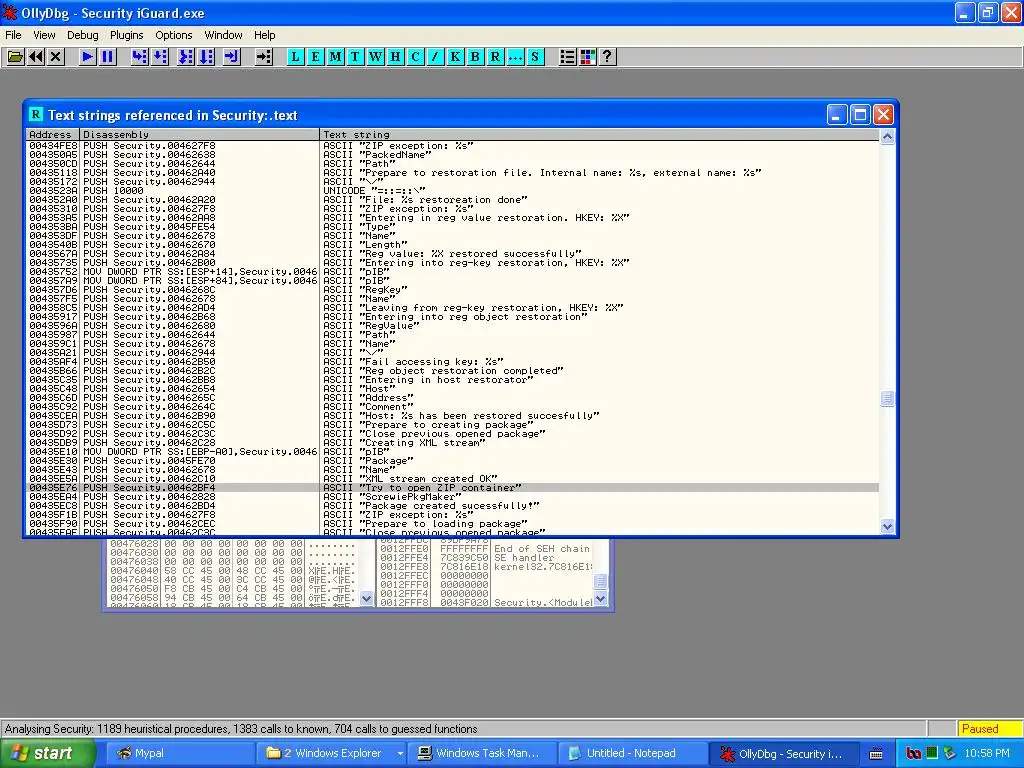The image size is (1024, 768).
Task: Click the Pause execution toolbar icon
Action: (x=108, y=57)
